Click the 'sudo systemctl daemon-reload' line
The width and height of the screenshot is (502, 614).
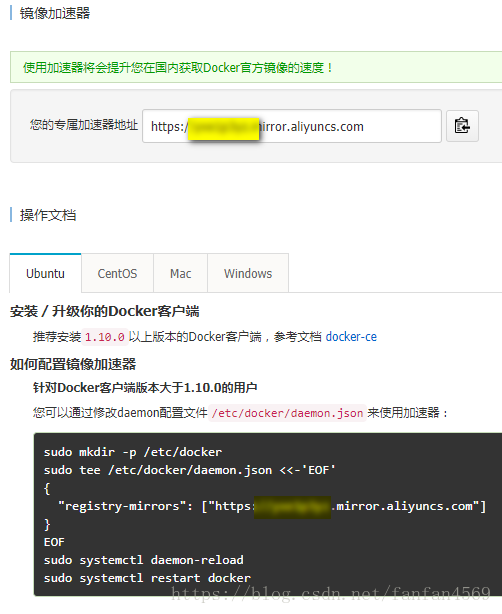pyautogui.click(x=143, y=560)
